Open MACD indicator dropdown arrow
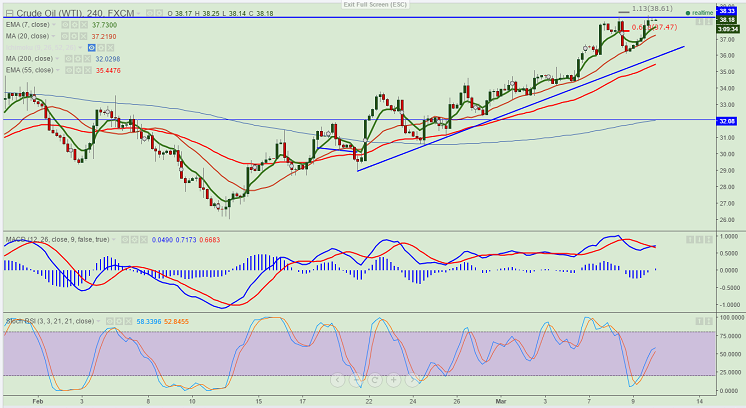746x408 pixels. (x=113, y=240)
